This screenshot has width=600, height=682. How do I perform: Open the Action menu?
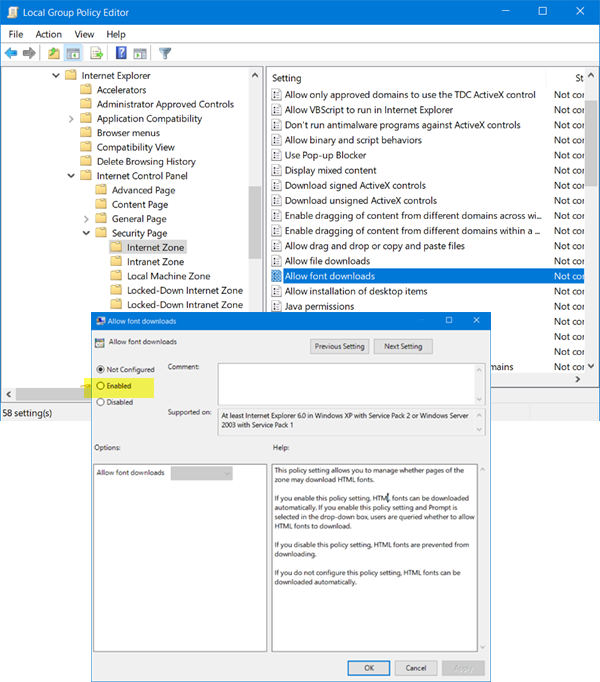[x=49, y=34]
